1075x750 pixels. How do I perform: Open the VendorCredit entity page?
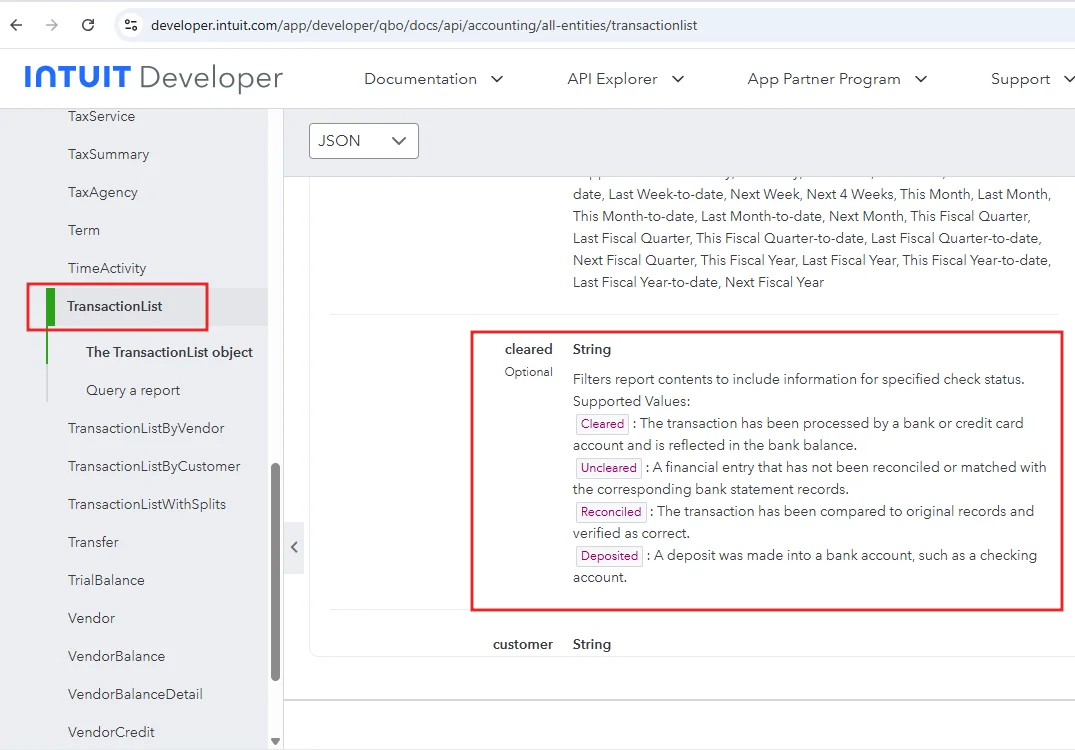point(111,732)
